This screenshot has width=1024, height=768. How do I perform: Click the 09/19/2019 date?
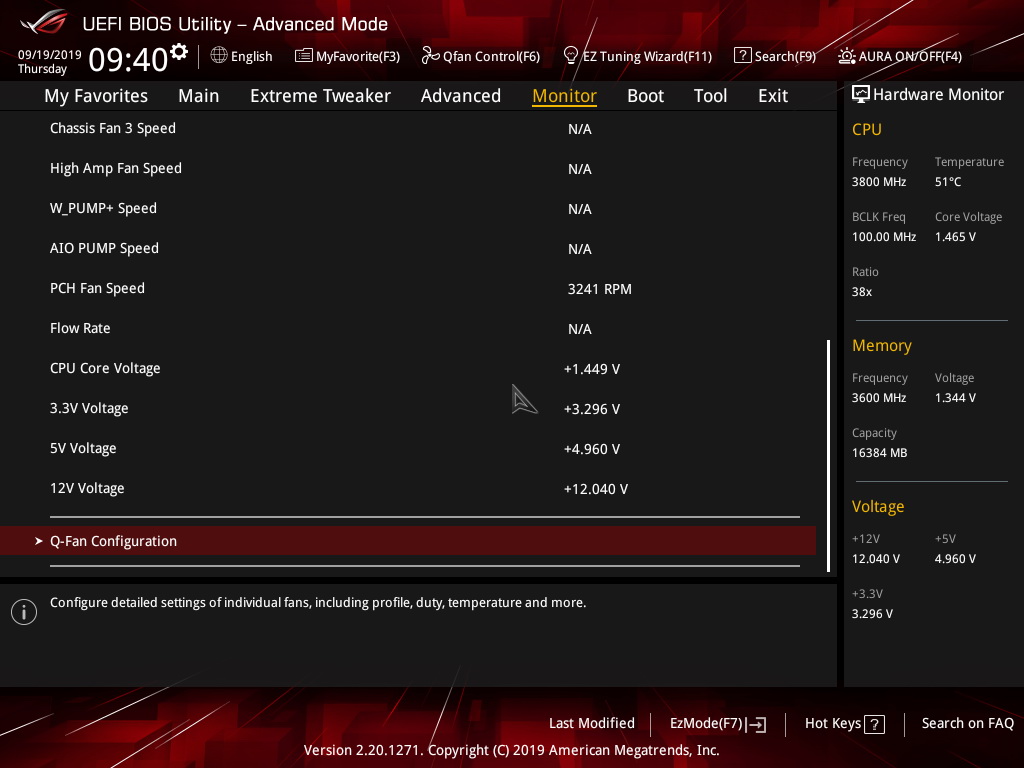50,54
